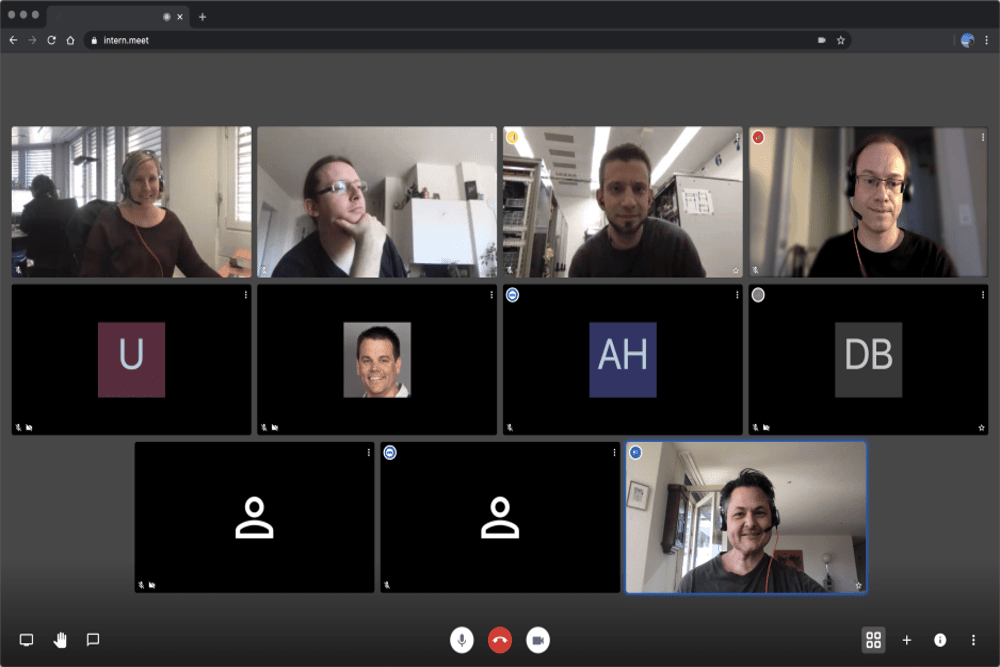1000x667 pixels.
Task: Select the DB participant avatar
Action: click(x=869, y=360)
